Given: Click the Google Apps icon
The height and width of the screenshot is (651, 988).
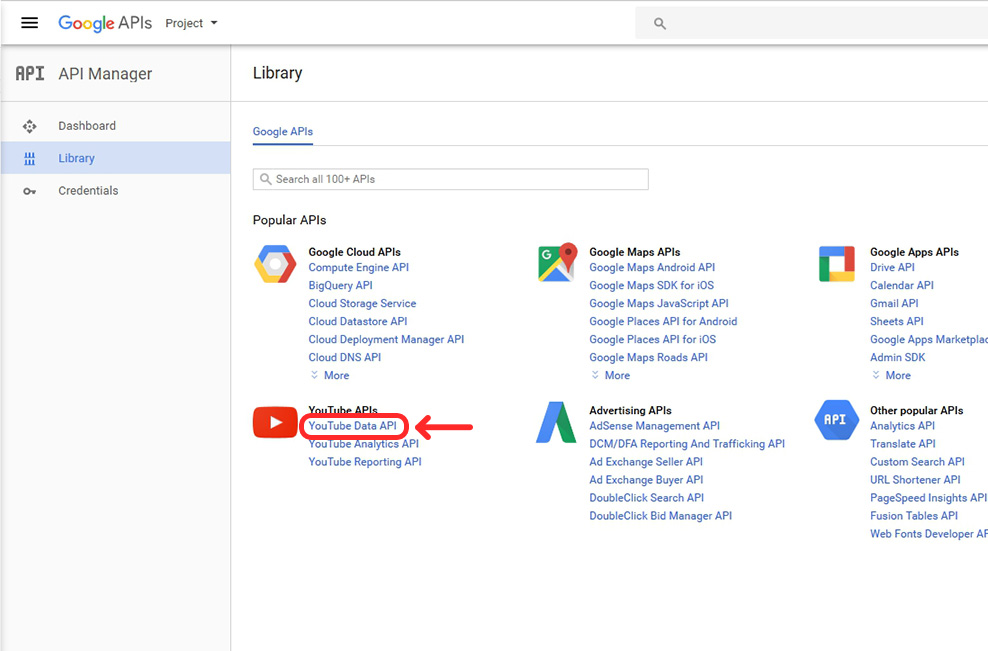Looking at the screenshot, I should (837, 264).
